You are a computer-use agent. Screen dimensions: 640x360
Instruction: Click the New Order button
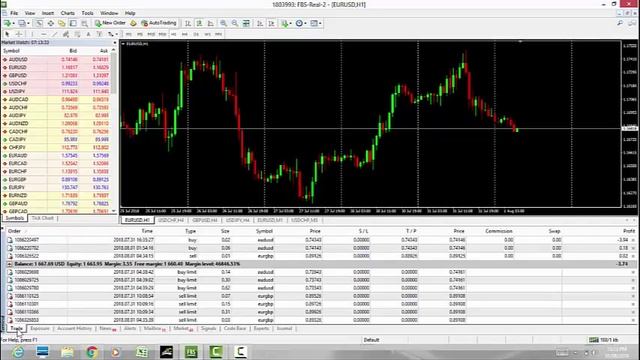coord(110,23)
